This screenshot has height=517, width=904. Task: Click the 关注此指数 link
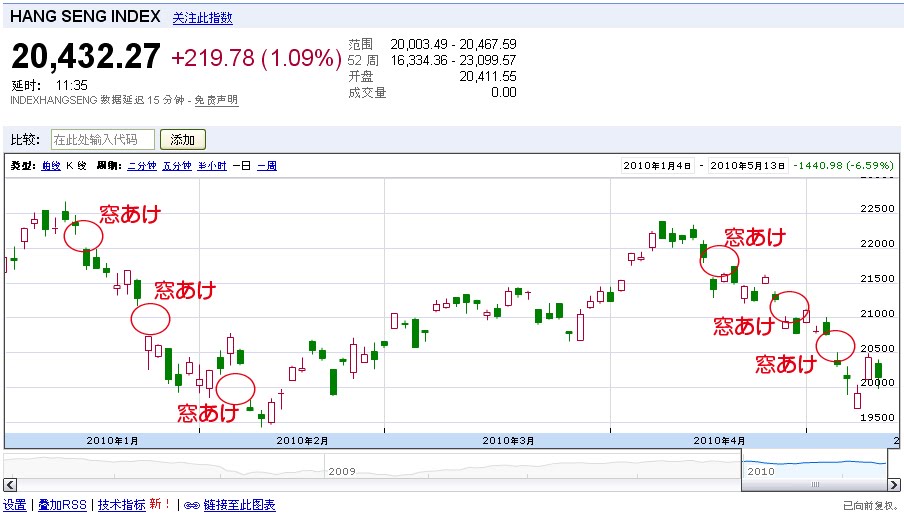pos(202,18)
